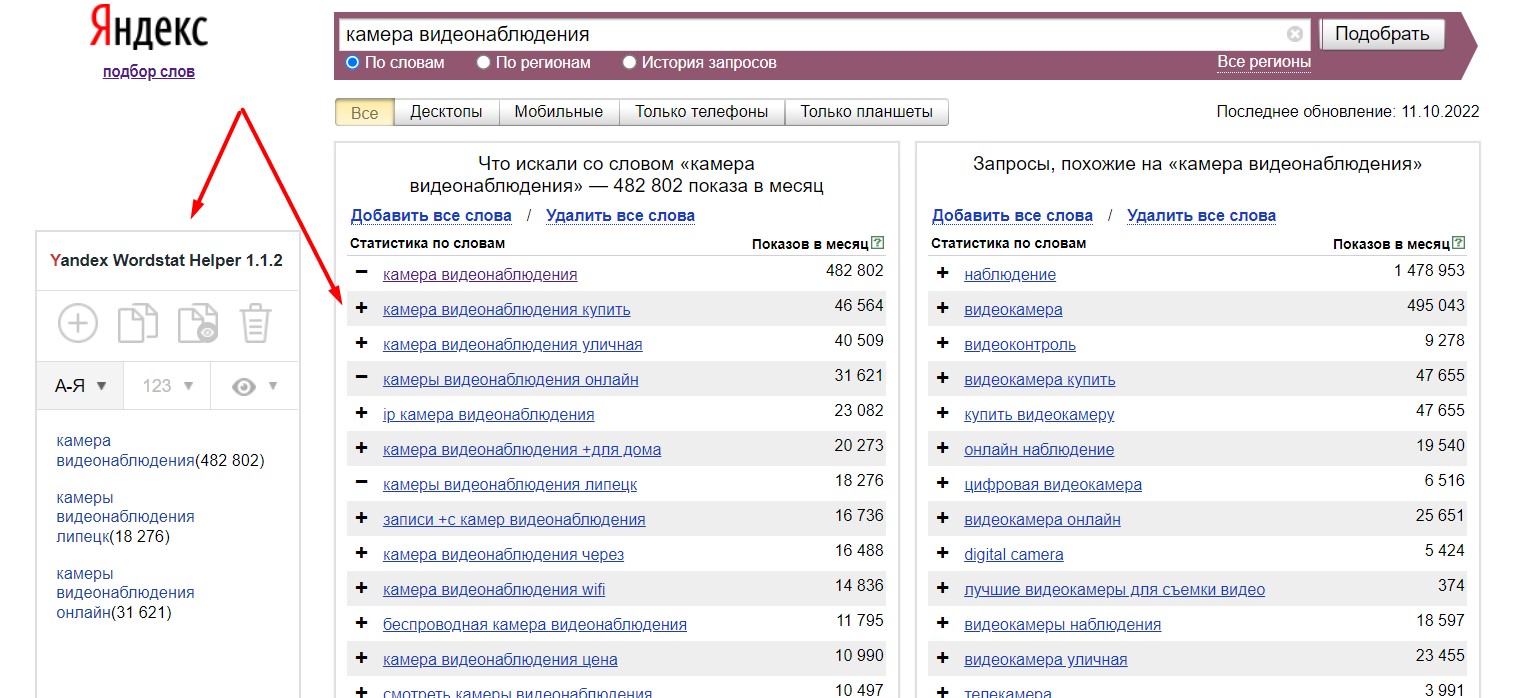Select the По словам radio button
This screenshot has height=698, width=1535.
[352, 62]
